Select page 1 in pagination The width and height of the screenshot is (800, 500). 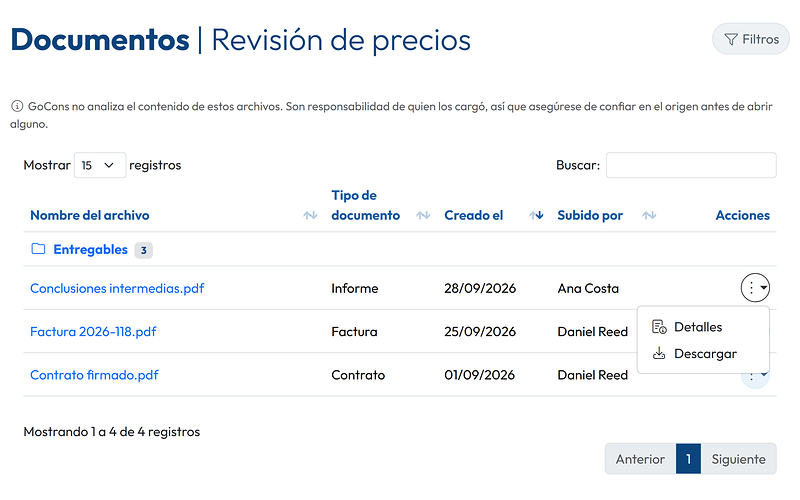(688, 459)
